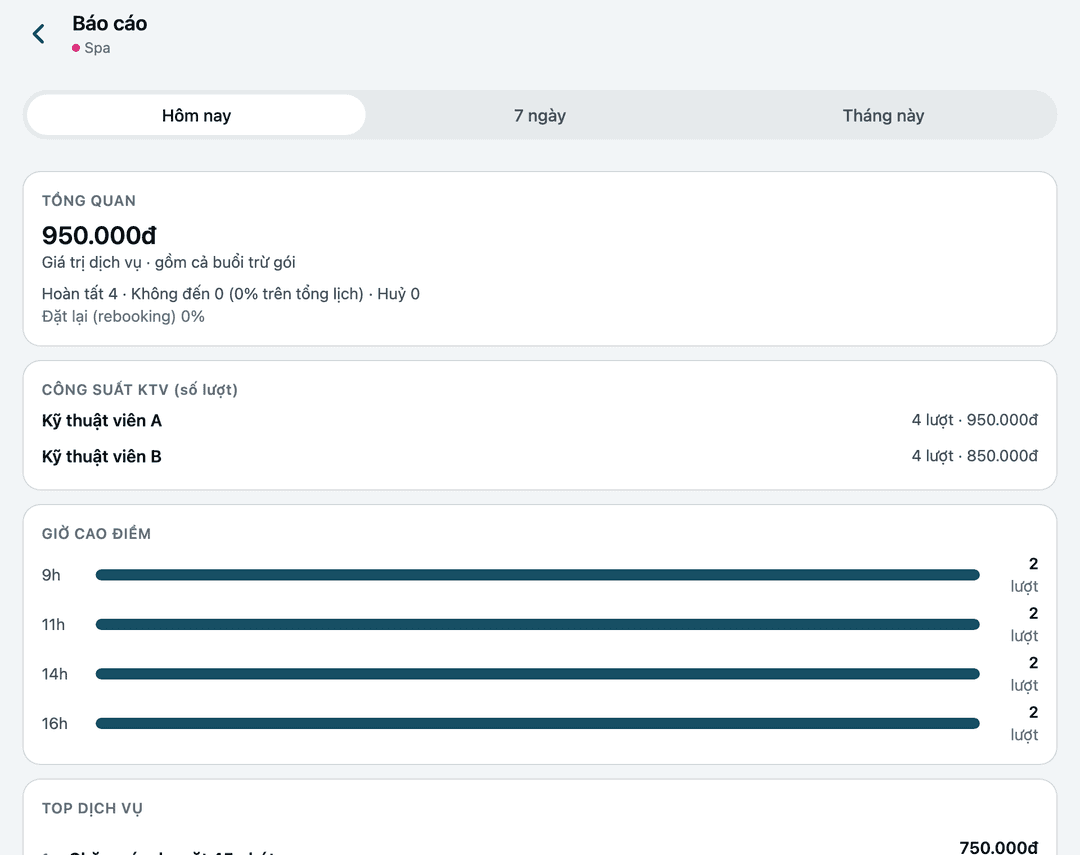Click the 14h peak hour bar

537,674
